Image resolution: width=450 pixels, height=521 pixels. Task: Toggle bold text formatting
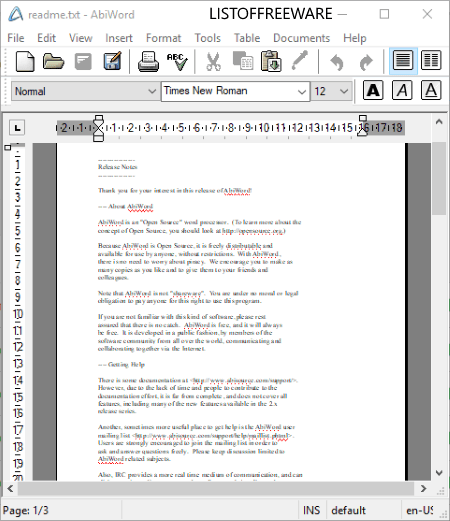pyautogui.click(x=373, y=90)
